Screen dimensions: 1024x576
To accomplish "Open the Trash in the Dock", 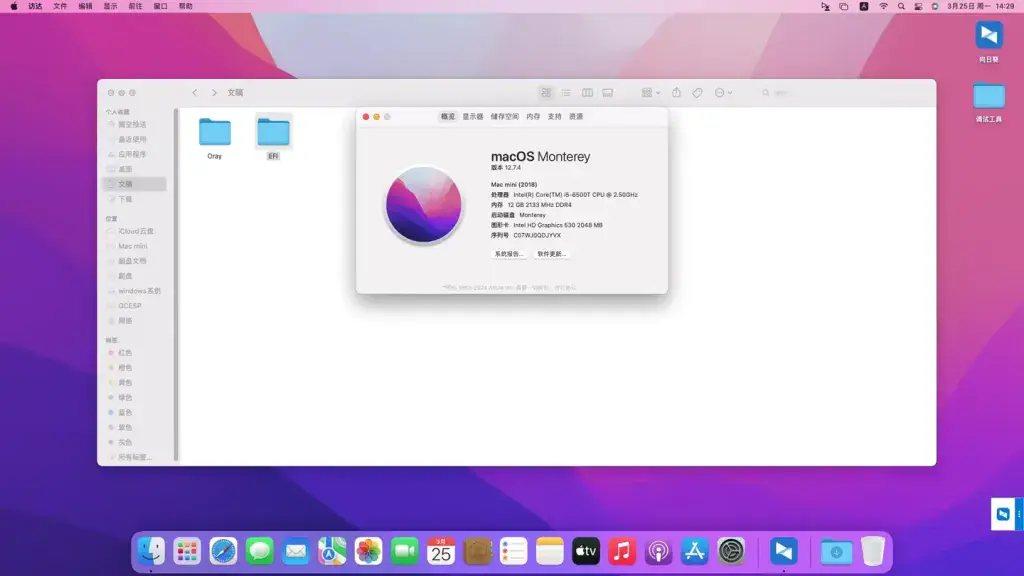I will click(x=872, y=551).
